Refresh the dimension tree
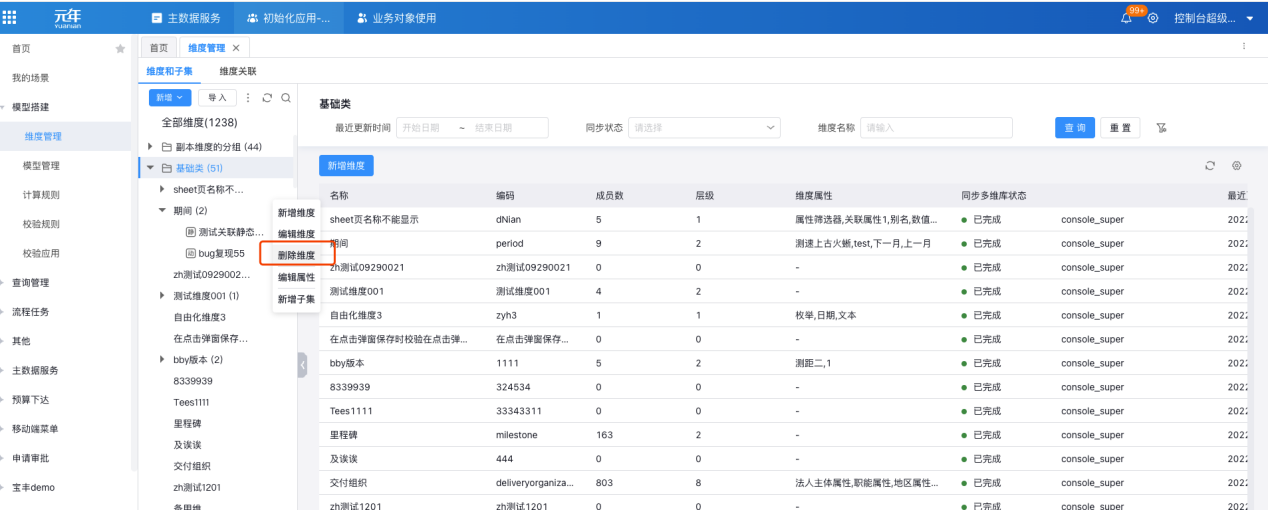This screenshot has width=1268, height=510. (x=267, y=97)
